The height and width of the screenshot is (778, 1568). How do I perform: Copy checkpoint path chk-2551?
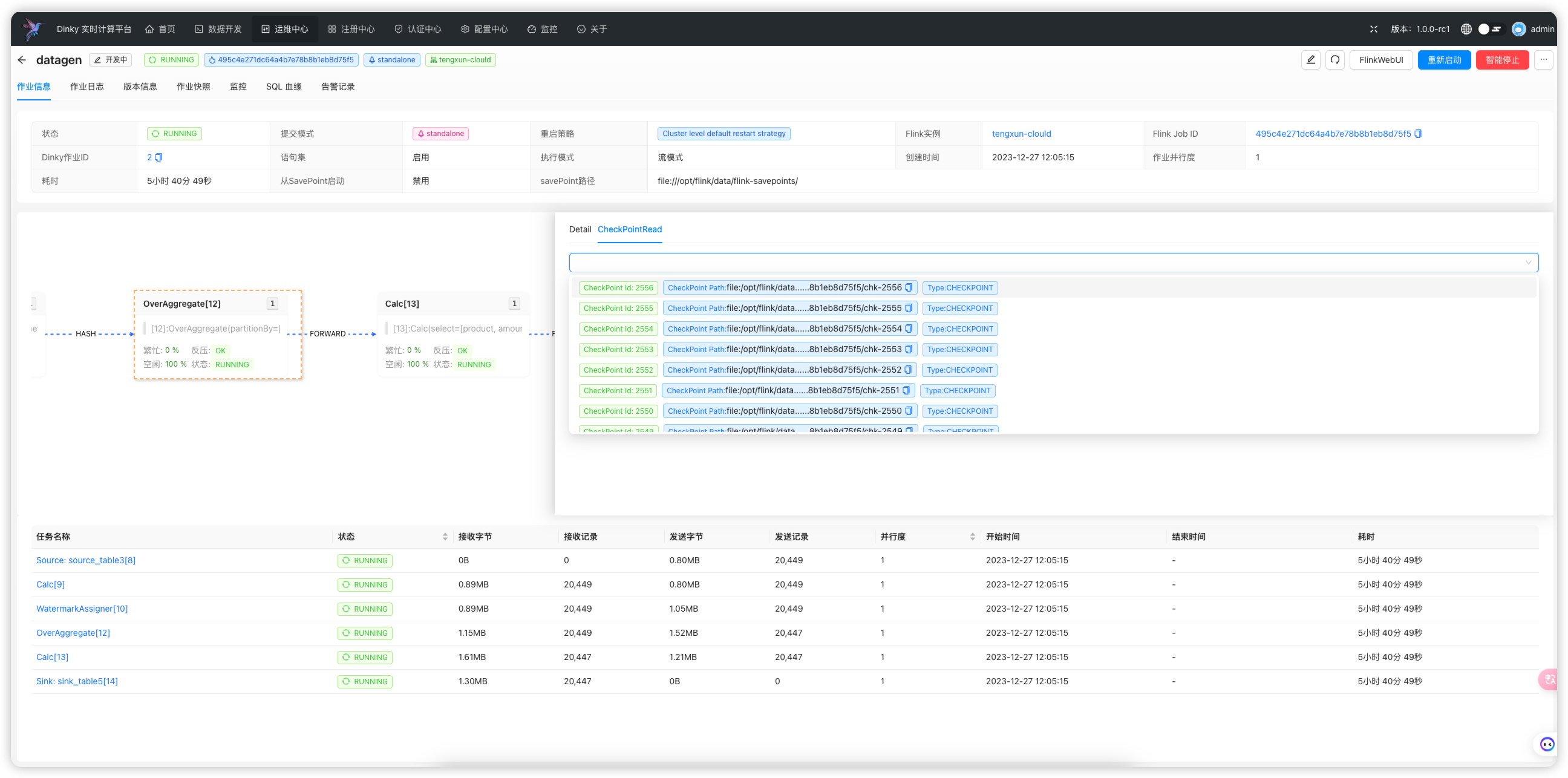click(906, 391)
